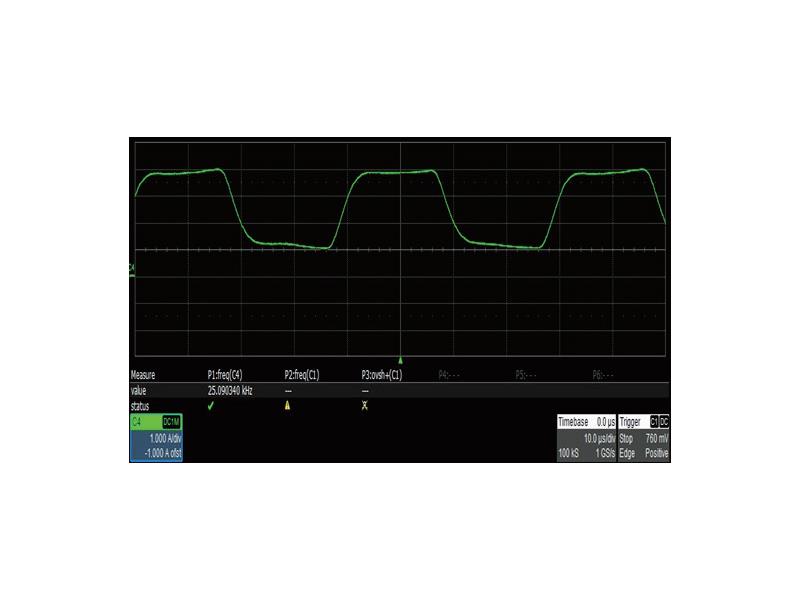Select the P2:freq(C1) measurement column
Screen dimensions: 800x600
[x=302, y=375]
